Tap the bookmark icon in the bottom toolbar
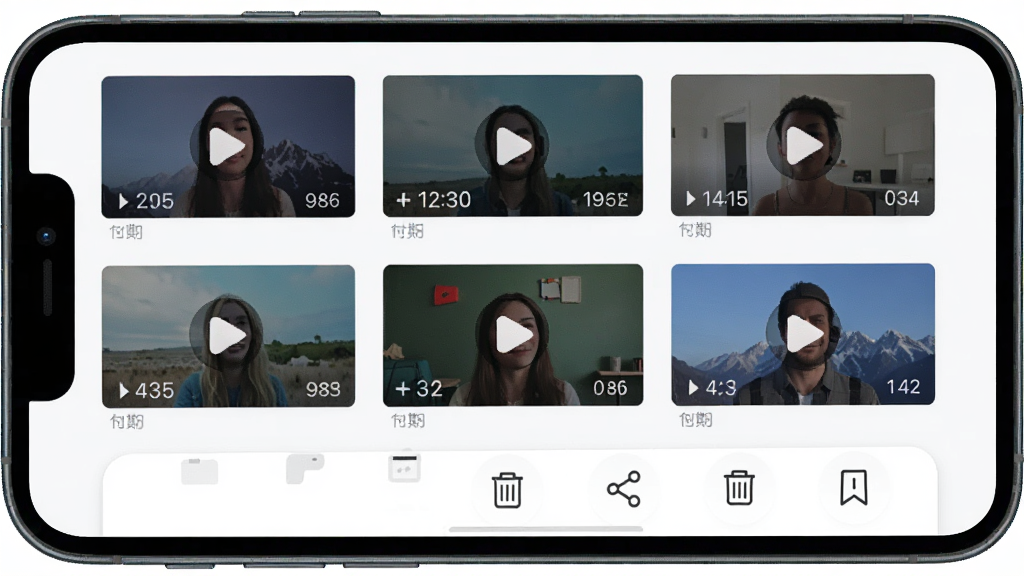The height and width of the screenshot is (576, 1024). (x=854, y=488)
